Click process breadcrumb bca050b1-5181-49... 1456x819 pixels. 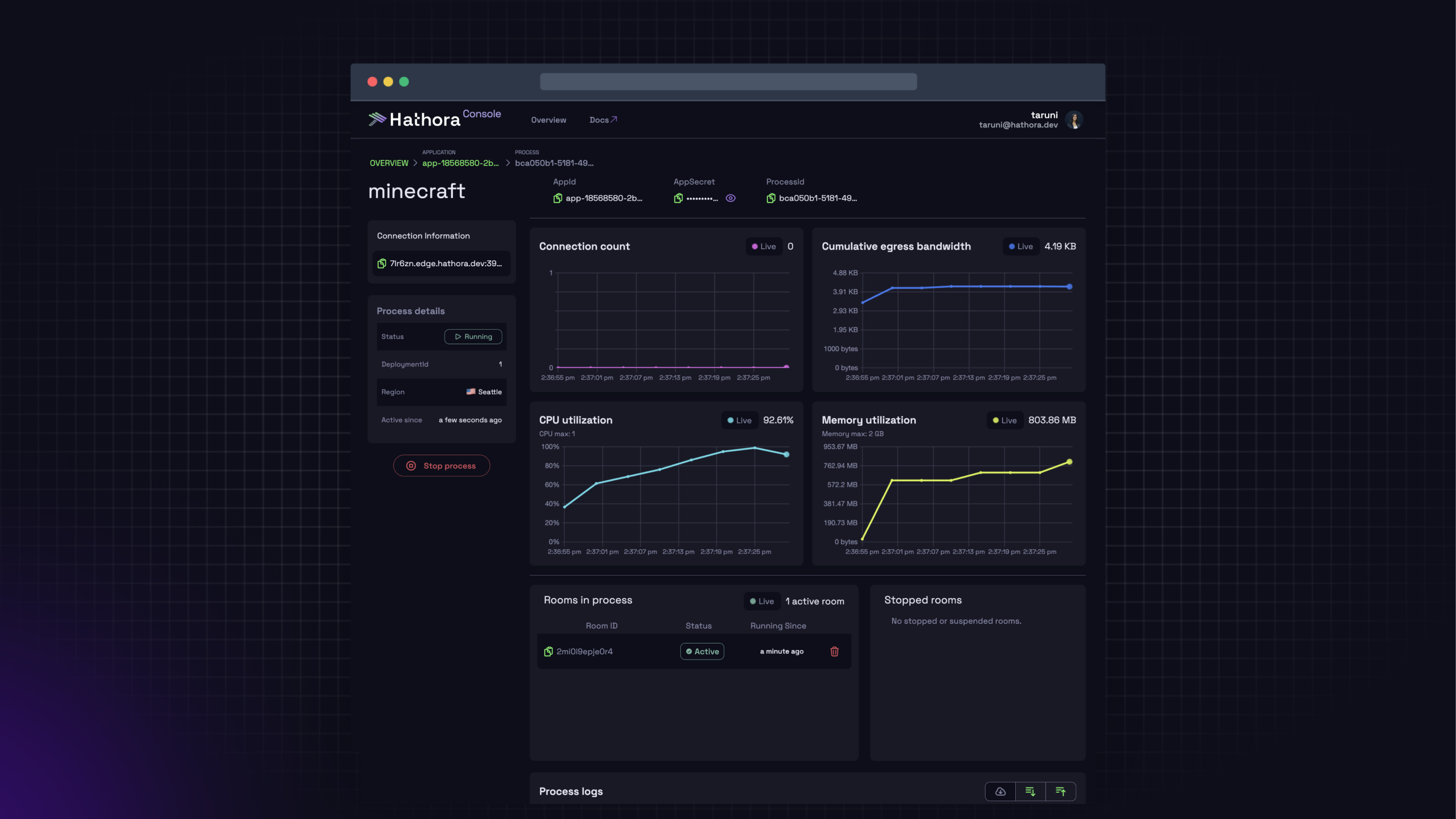coord(554,163)
